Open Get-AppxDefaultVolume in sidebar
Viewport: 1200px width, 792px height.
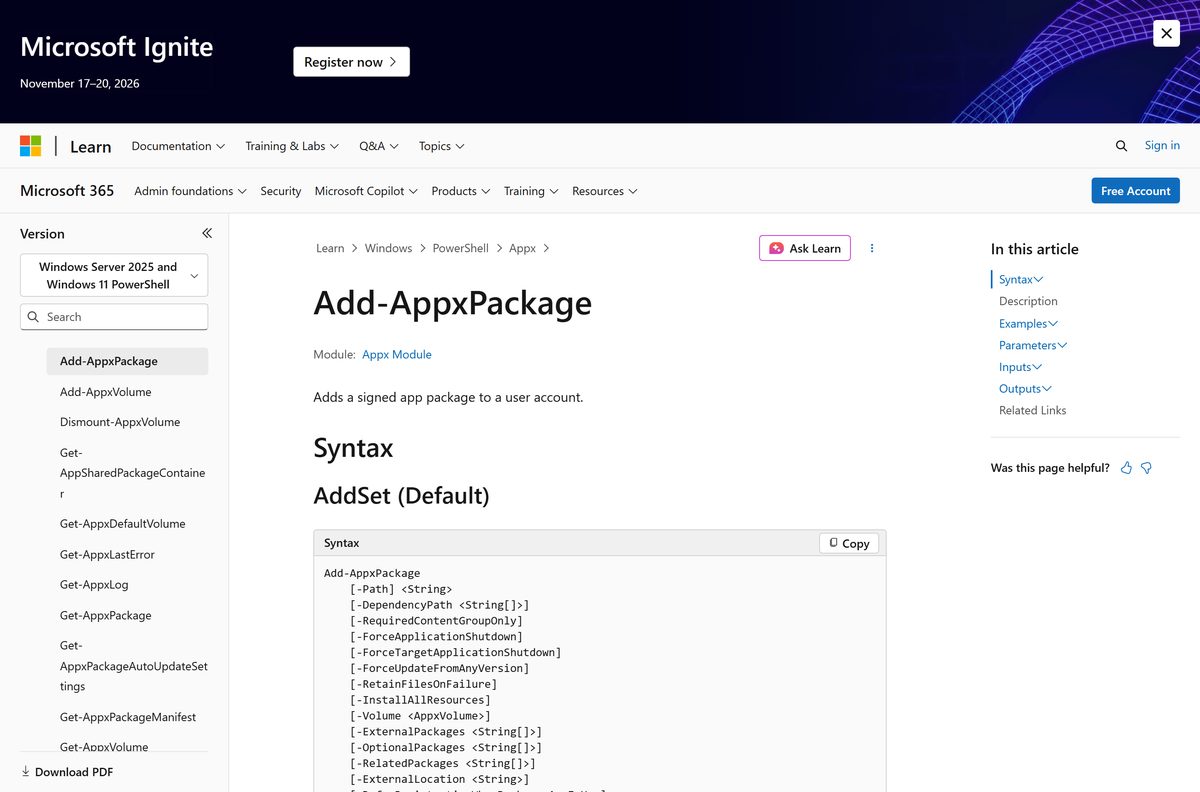point(122,524)
